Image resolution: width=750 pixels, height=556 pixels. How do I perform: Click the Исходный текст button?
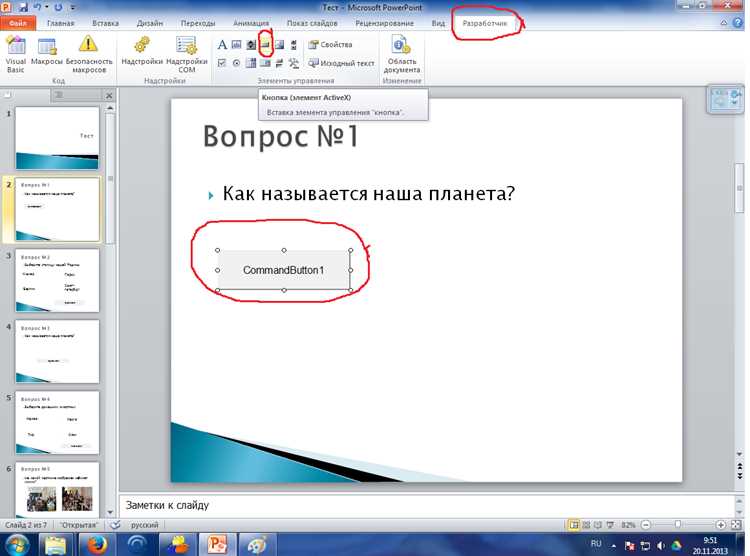point(341,63)
